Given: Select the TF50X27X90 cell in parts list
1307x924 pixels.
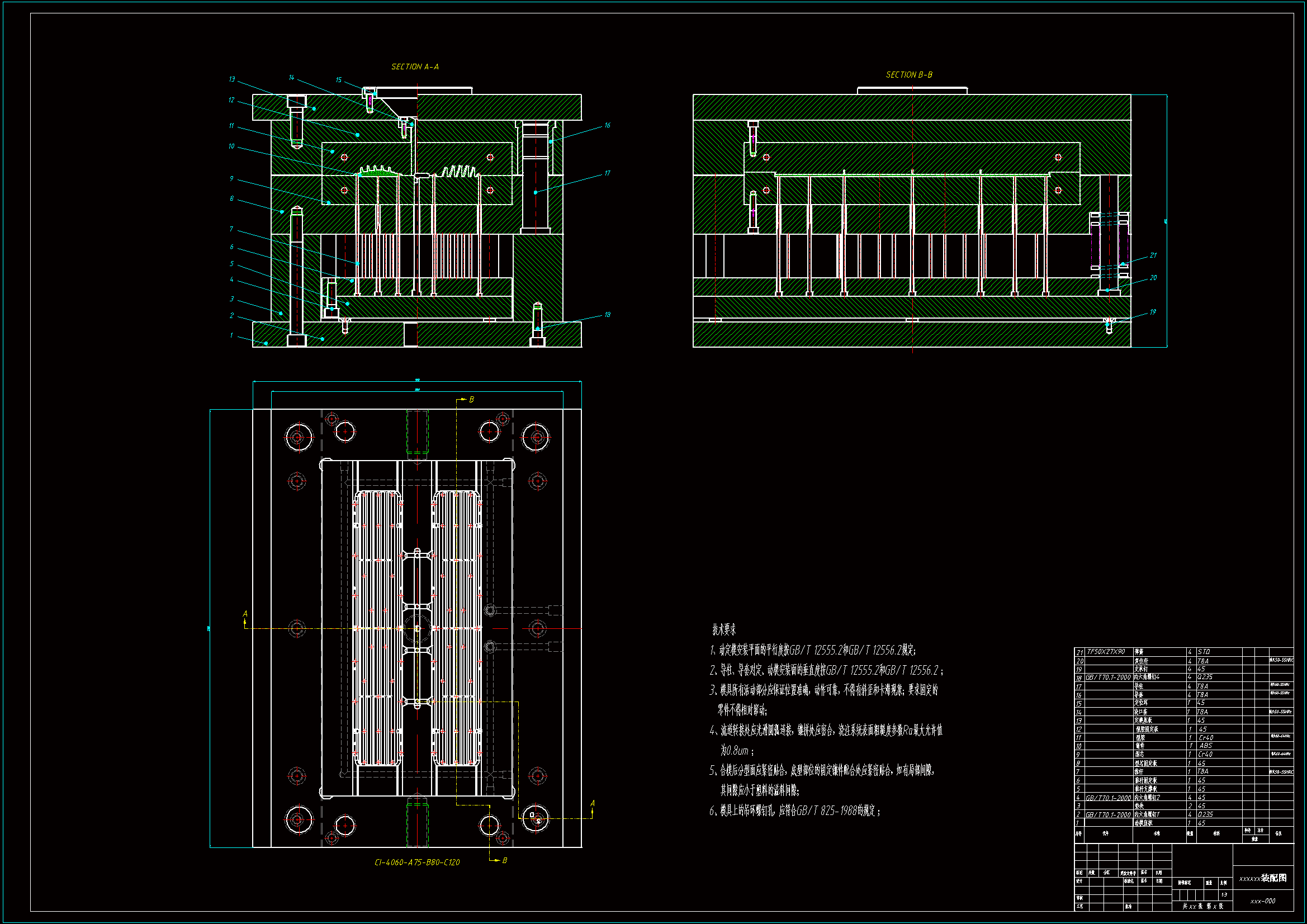Looking at the screenshot, I should [1106, 652].
